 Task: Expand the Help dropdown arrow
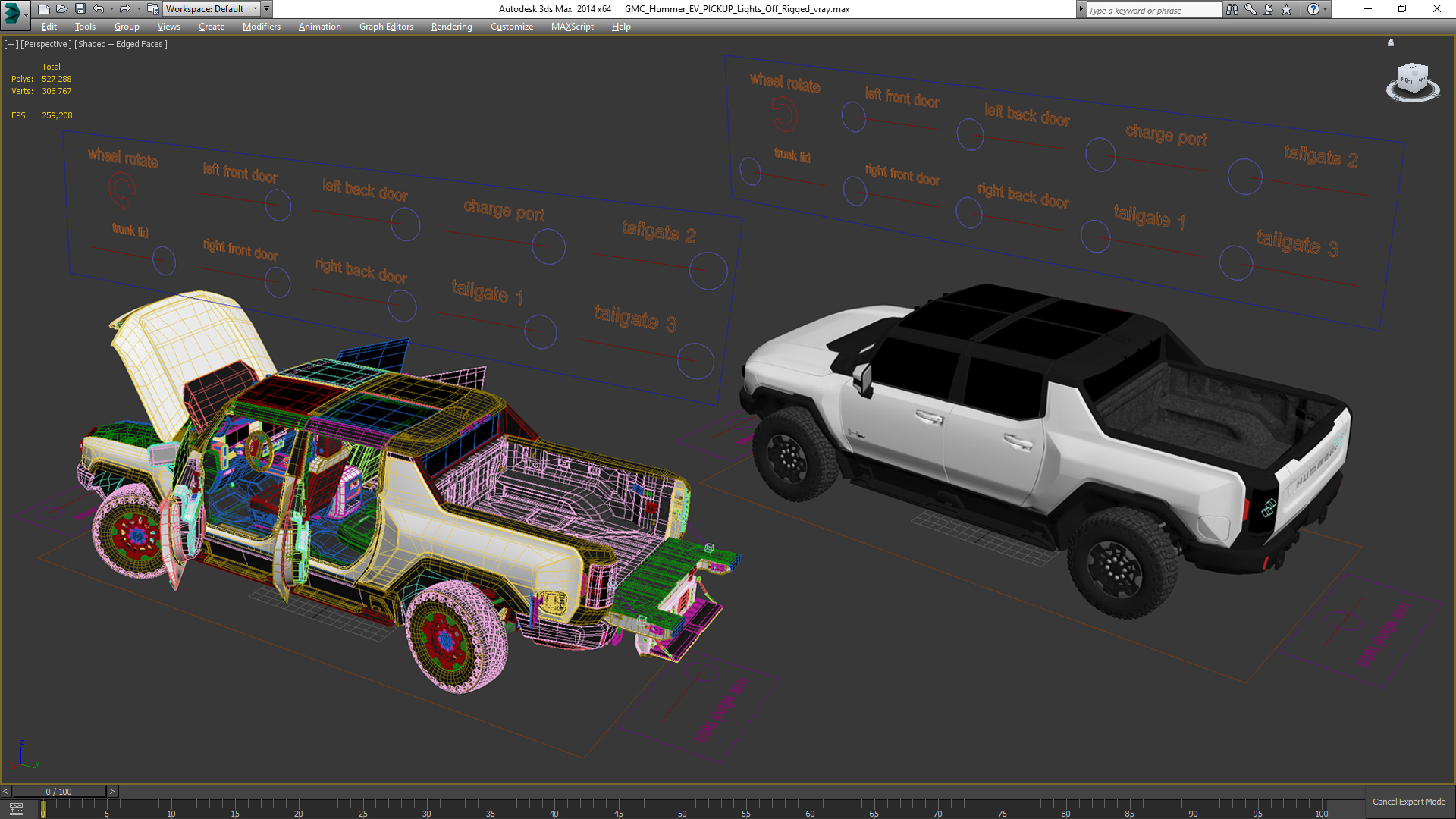click(x=1326, y=9)
